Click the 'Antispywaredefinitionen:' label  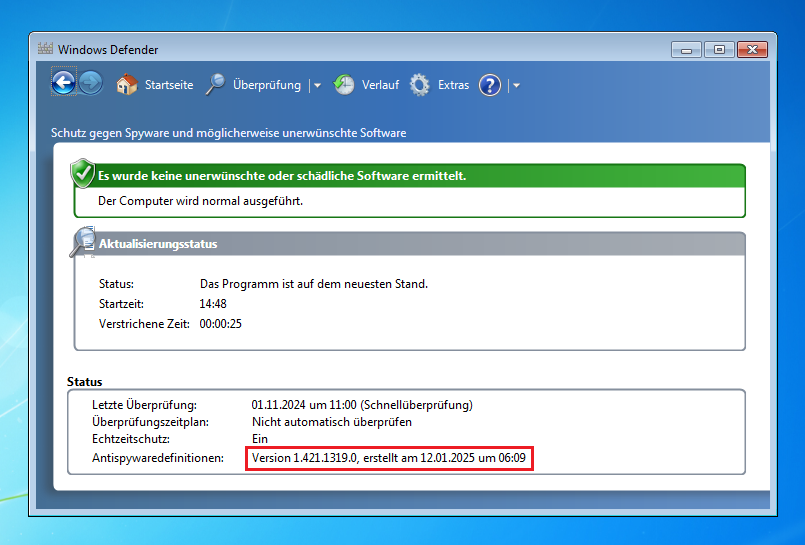[158, 458]
